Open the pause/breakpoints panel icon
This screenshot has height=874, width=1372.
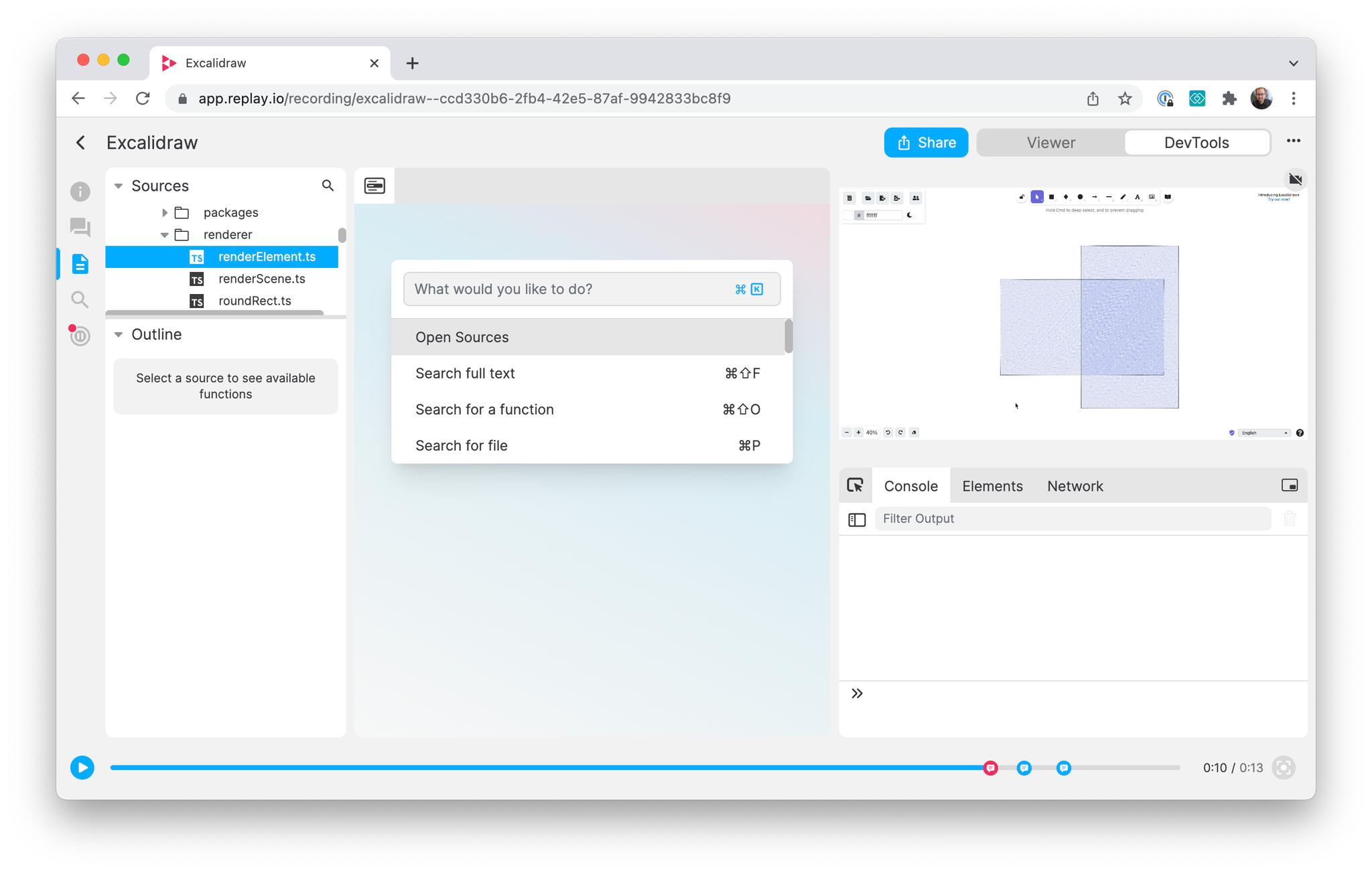point(80,334)
